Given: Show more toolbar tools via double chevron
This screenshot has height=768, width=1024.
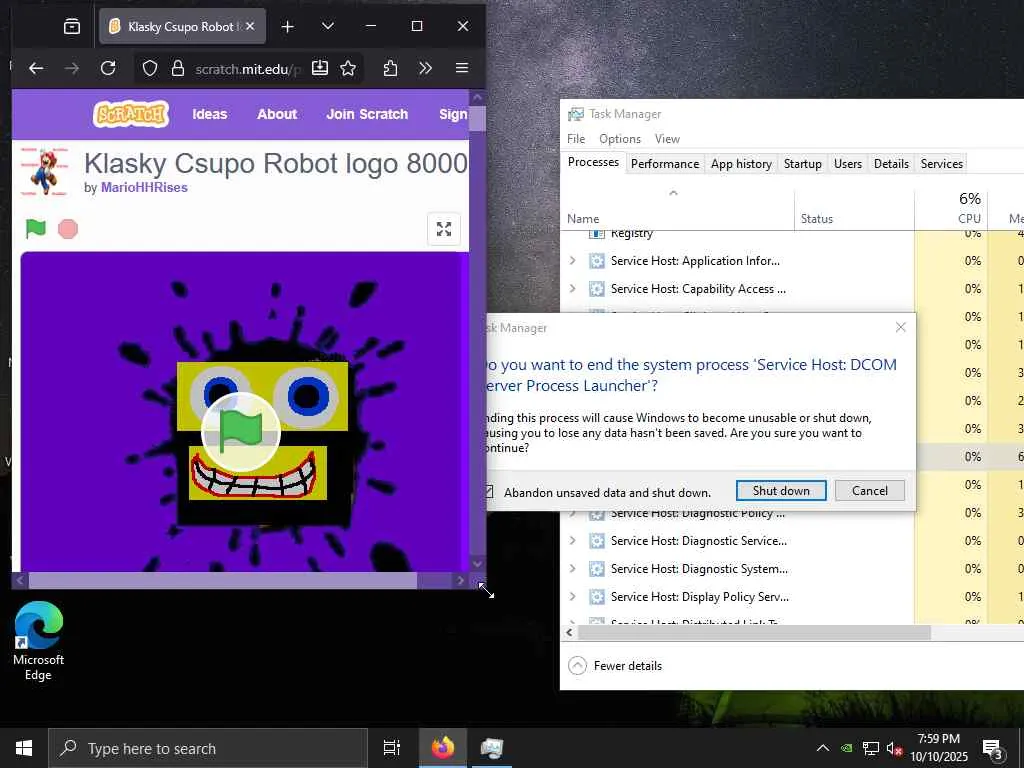Looking at the screenshot, I should point(425,68).
